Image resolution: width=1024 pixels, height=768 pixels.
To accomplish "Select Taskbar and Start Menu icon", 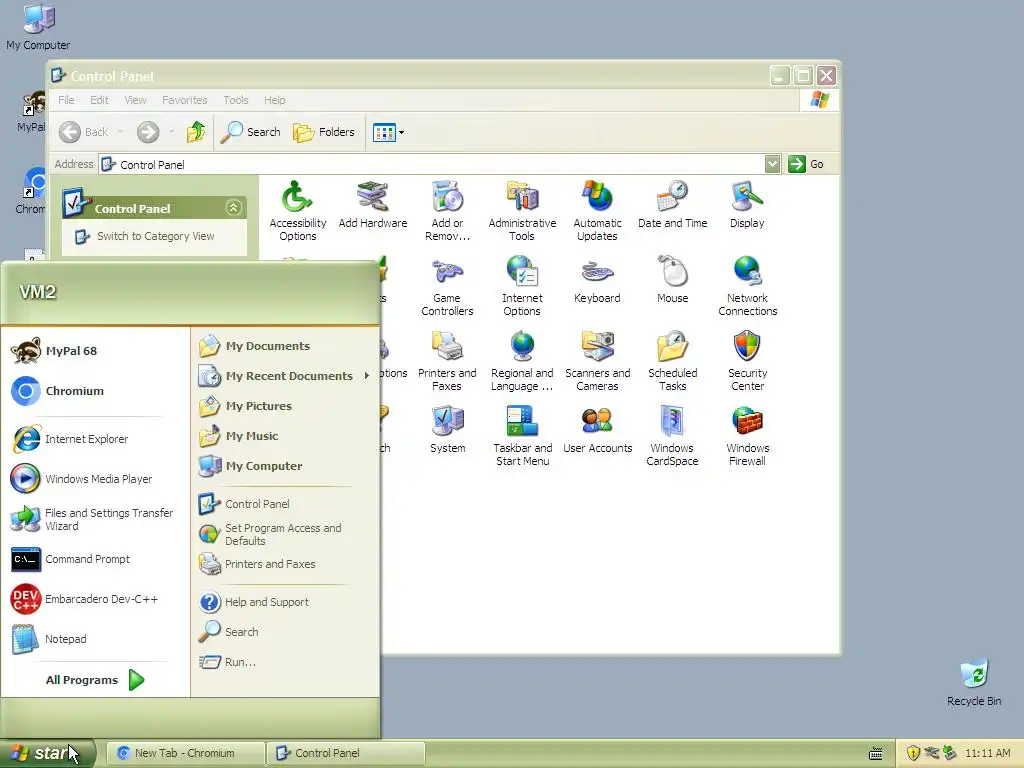I will [522, 436].
